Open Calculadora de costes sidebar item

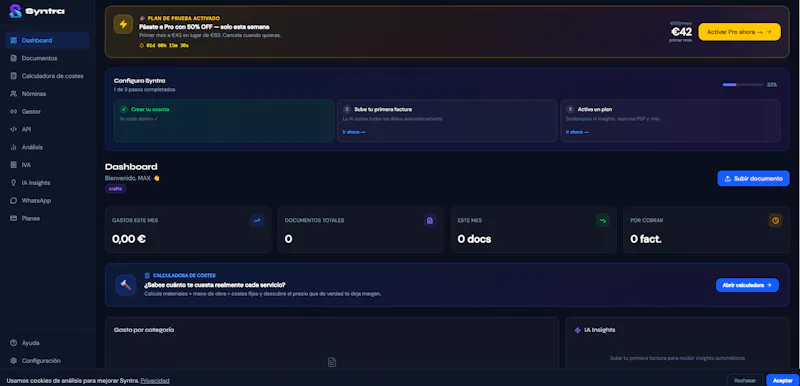(47, 76)
